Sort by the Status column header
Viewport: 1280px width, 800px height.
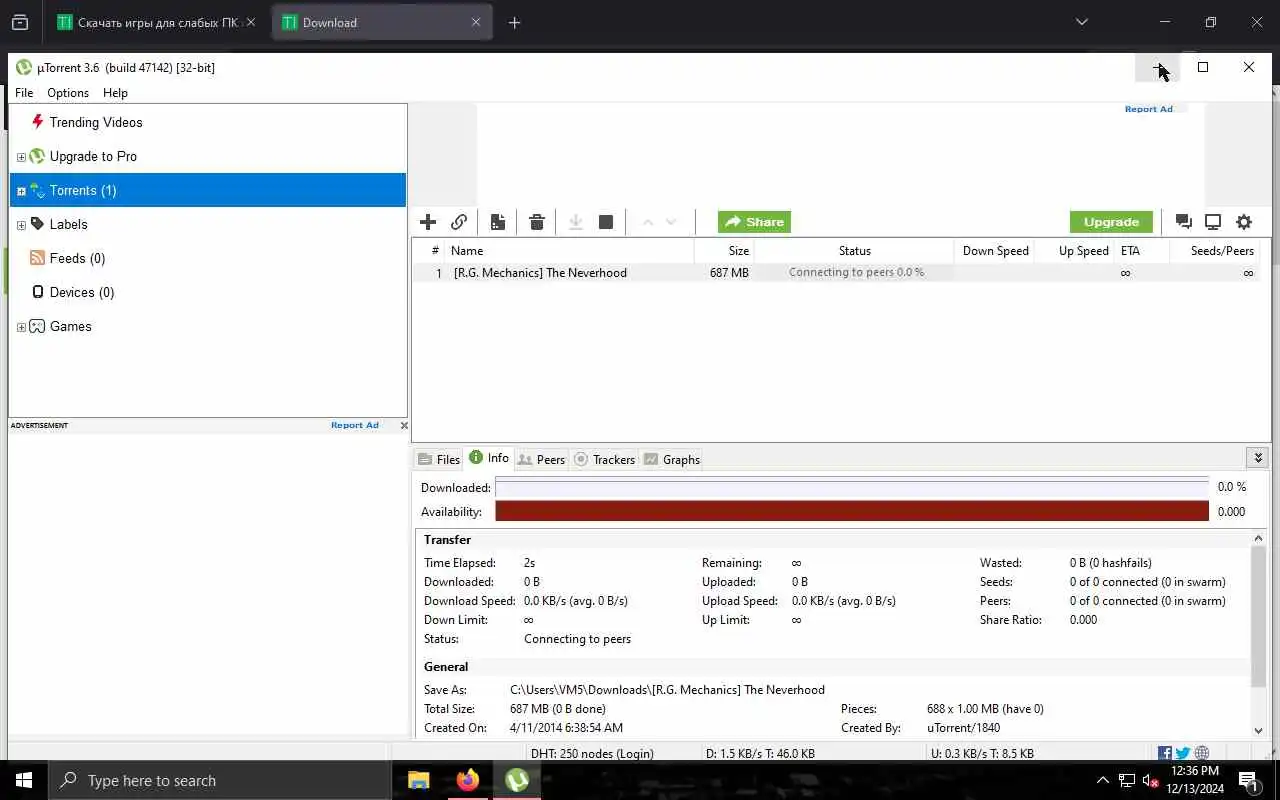[x=854, y=251]
